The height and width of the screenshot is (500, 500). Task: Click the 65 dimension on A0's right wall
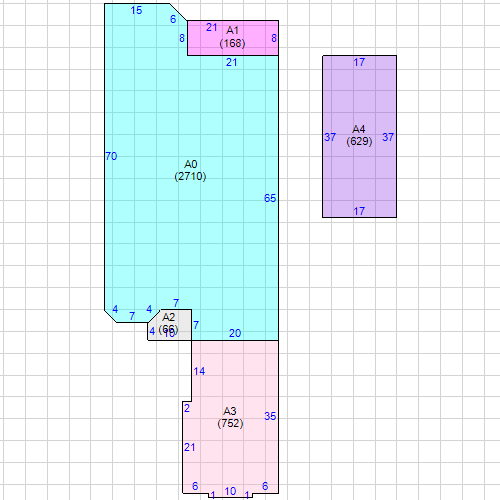pyautogui.click(x=270, y=198)
